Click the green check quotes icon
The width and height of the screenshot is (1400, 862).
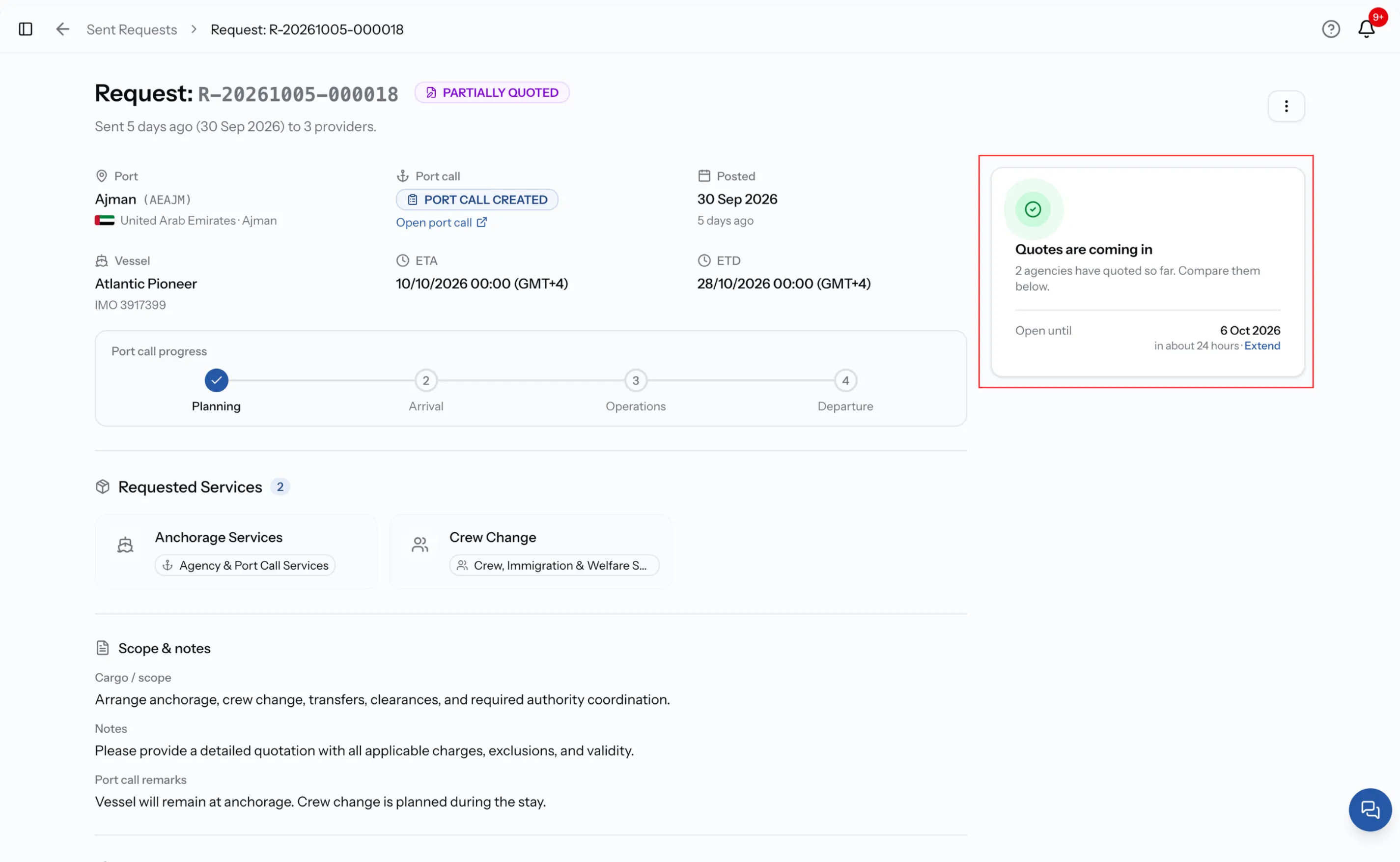point(1033,209)
